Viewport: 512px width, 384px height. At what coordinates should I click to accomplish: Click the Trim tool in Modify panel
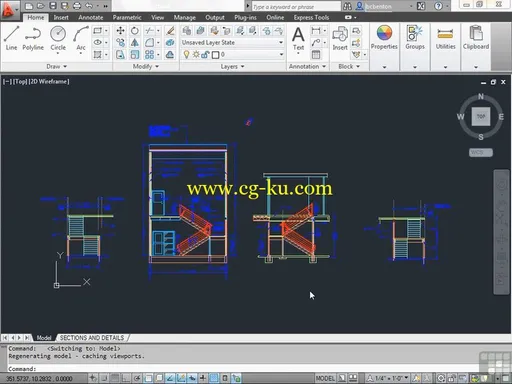(x=149, y=31)
